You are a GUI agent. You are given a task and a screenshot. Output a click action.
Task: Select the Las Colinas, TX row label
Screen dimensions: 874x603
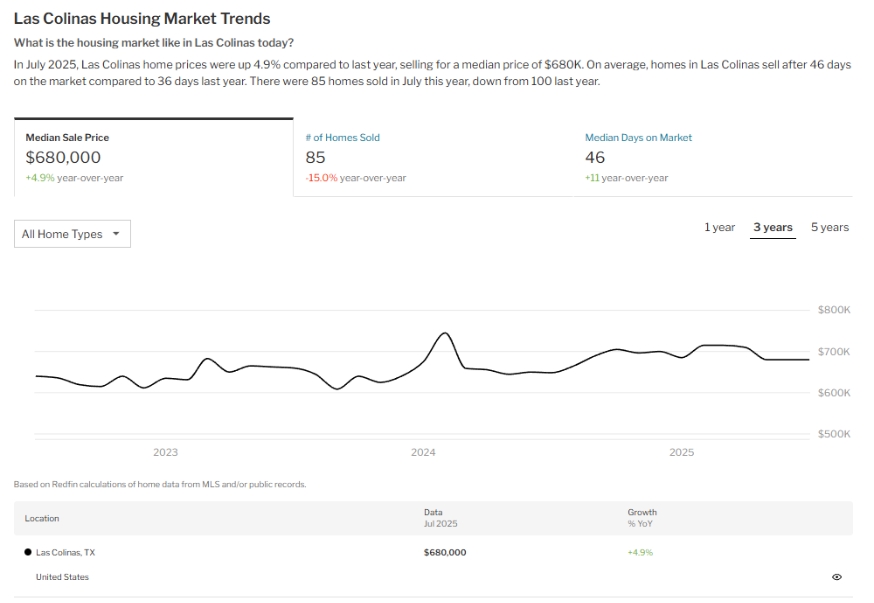pos(65,552)
